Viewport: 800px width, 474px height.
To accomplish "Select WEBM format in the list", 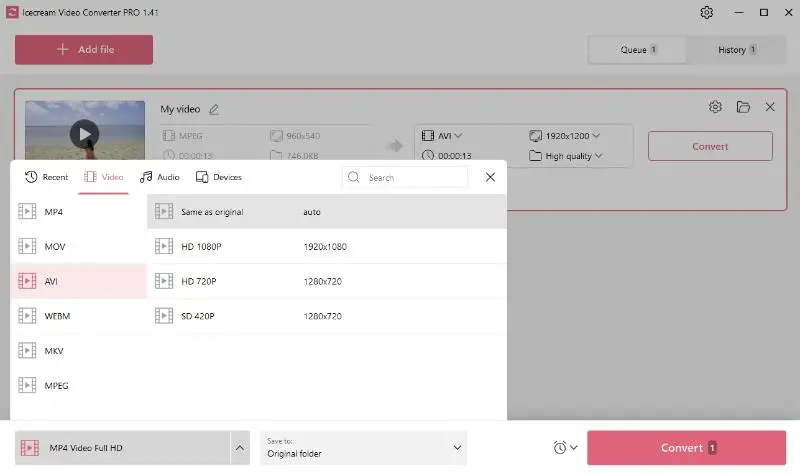I will [x=79, y=316].
